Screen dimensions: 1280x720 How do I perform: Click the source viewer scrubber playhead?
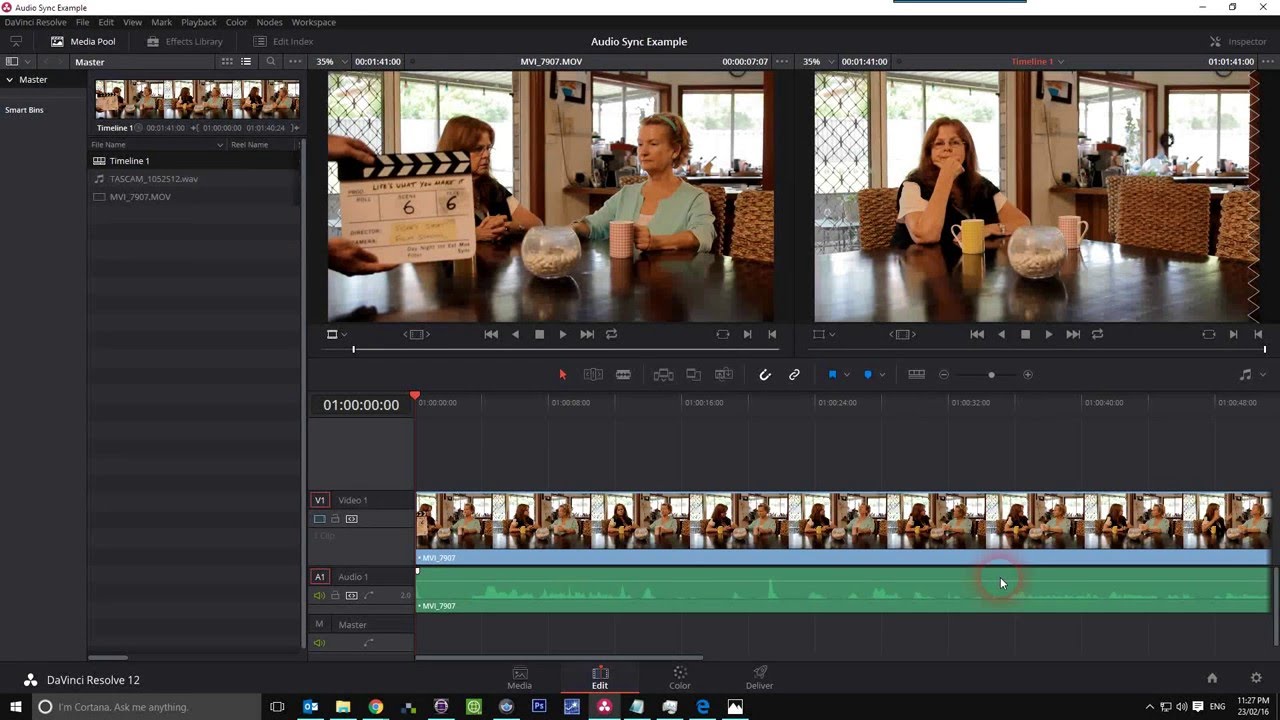(353, 349)
